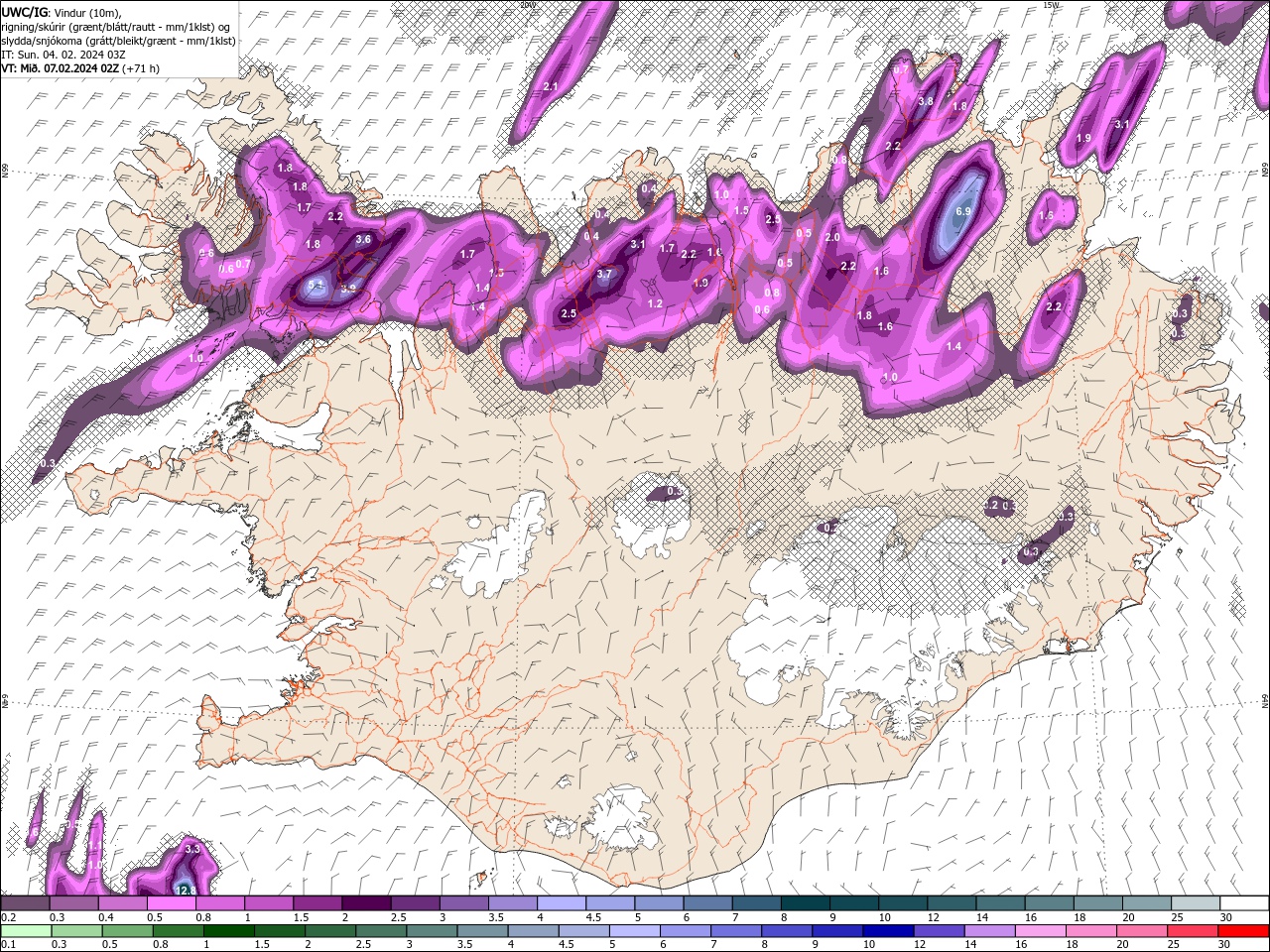Click the 0.2 label on the snow scale
Viewport: 1270px width, 952px height.
[x=7, y=917]
